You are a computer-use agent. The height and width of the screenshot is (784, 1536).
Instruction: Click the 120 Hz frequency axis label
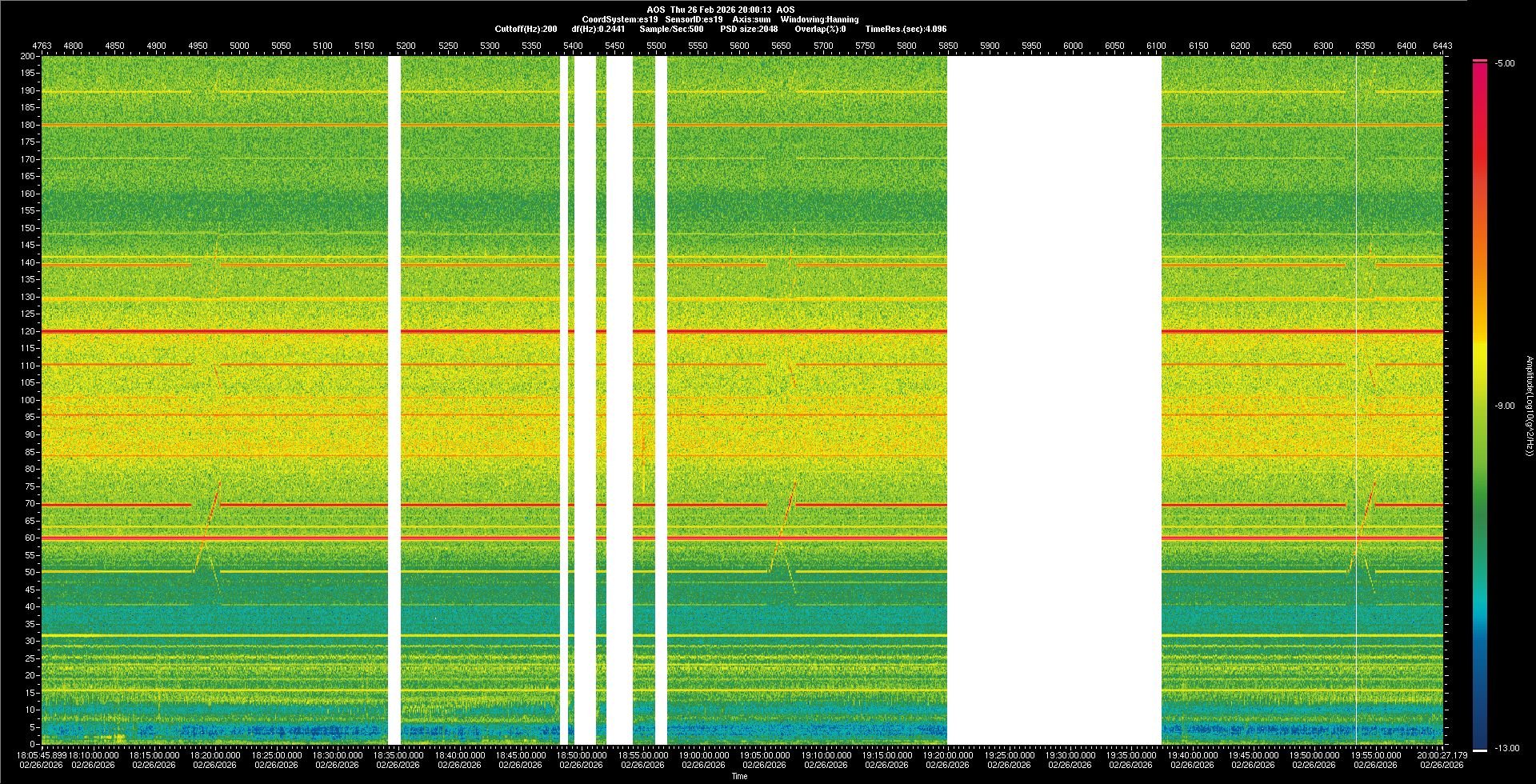(28, 331)
